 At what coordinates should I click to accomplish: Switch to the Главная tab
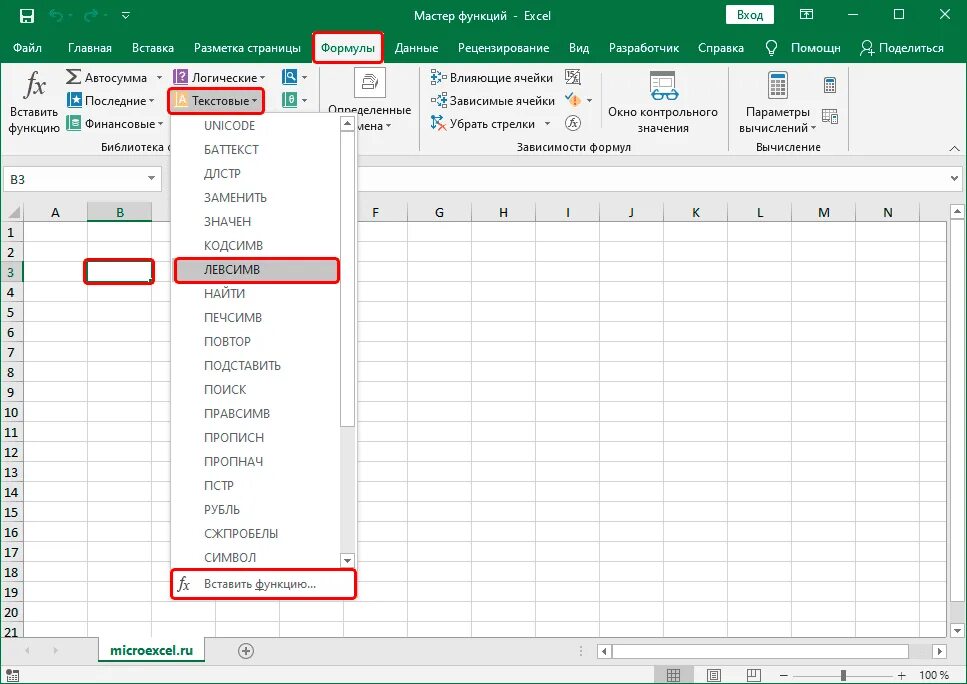[90, 47]
